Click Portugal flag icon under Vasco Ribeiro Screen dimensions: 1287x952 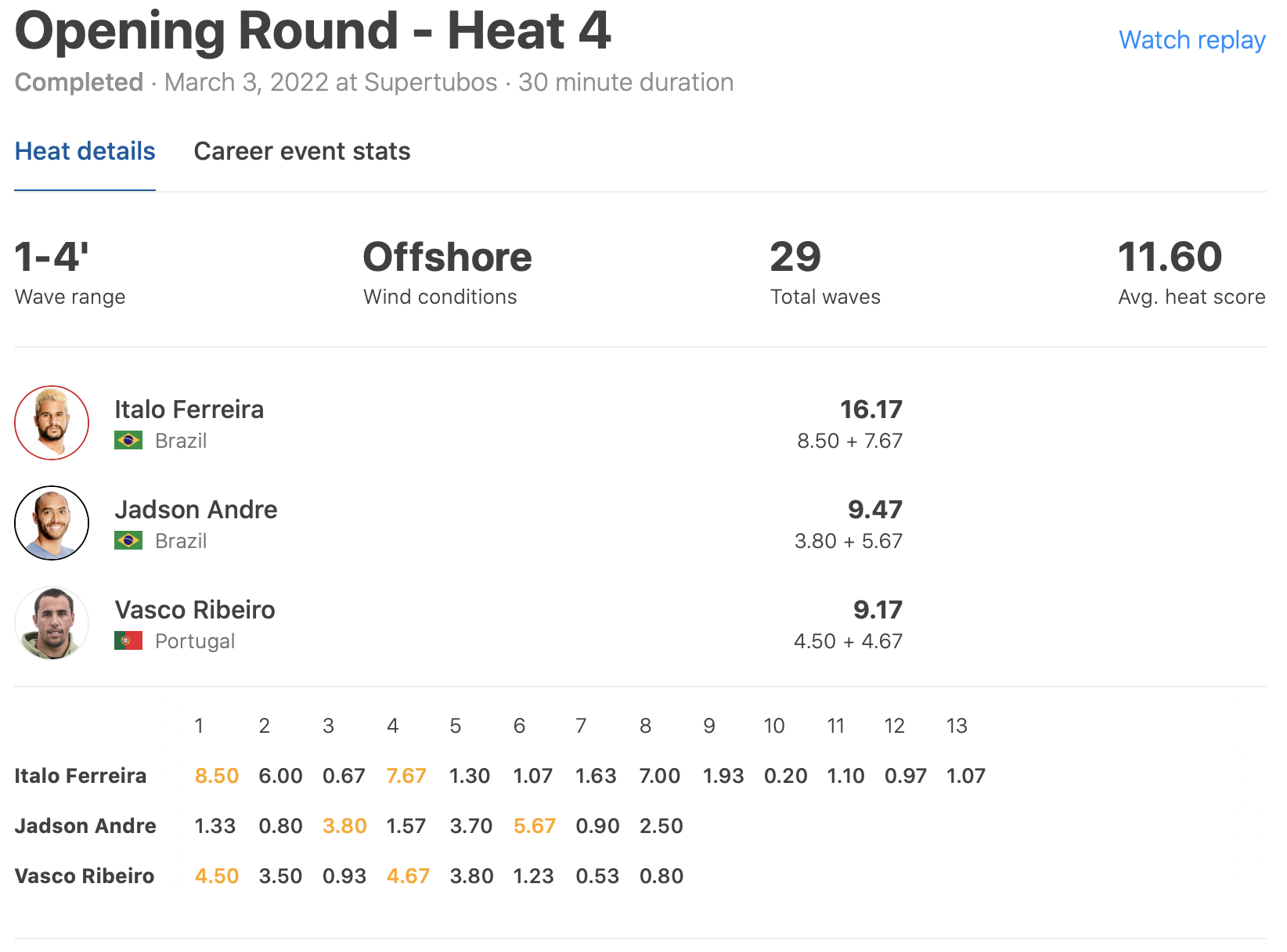click(128, 640)
